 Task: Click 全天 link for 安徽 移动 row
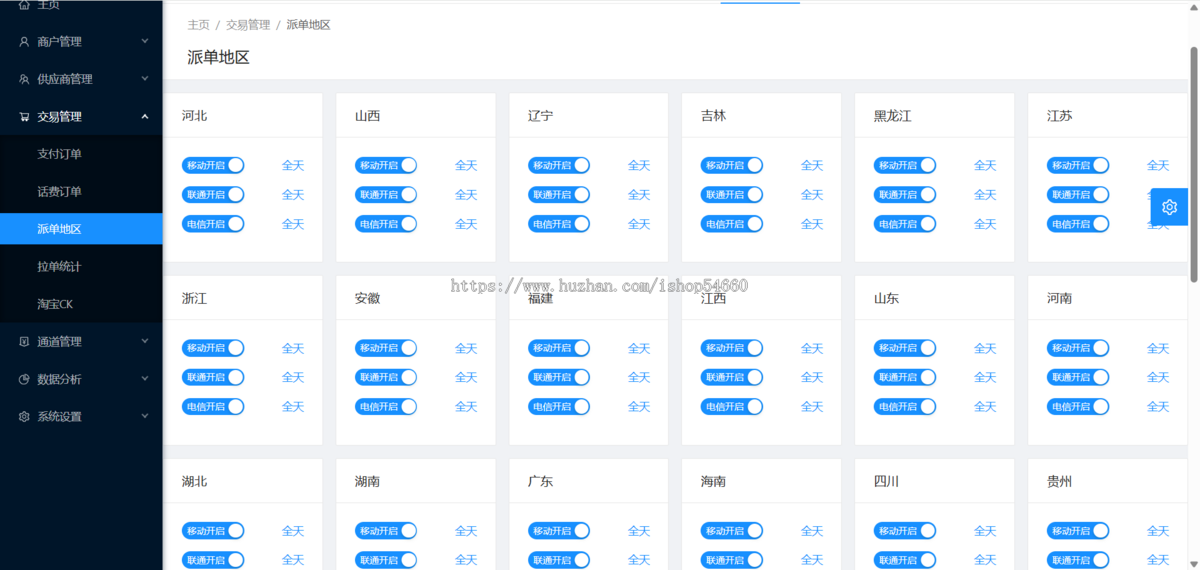466,348
